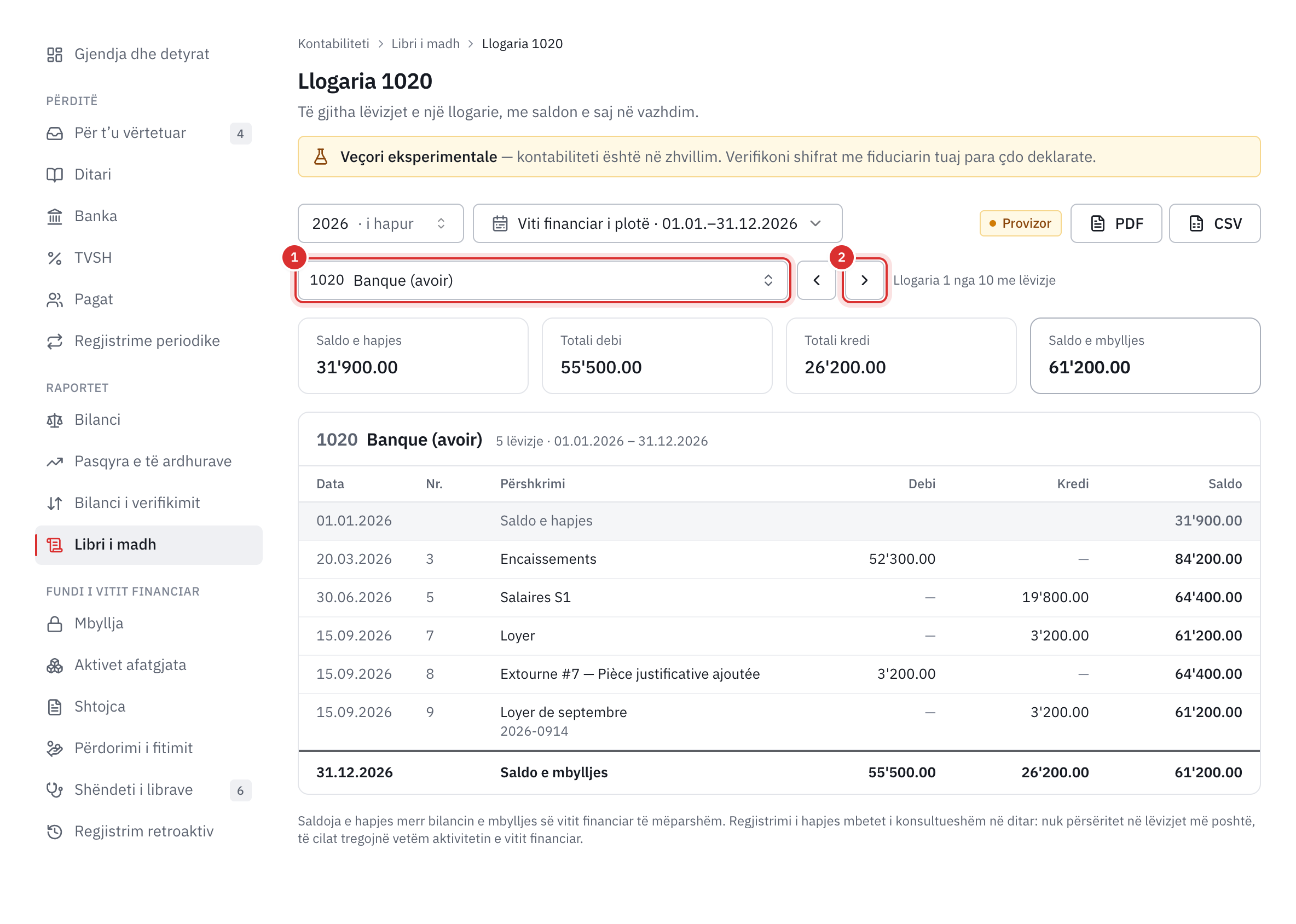Click the Shtojca document icon
The height and width of the screenshot is (924, 1296).
click(x=55, y=707)
